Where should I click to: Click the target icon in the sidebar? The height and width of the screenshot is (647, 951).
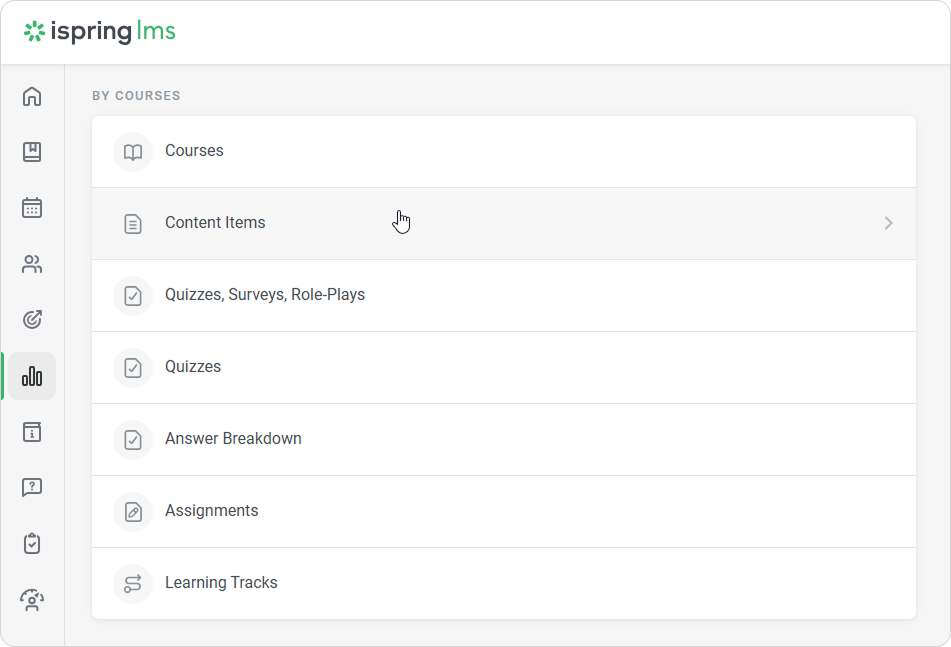point(32,320)
